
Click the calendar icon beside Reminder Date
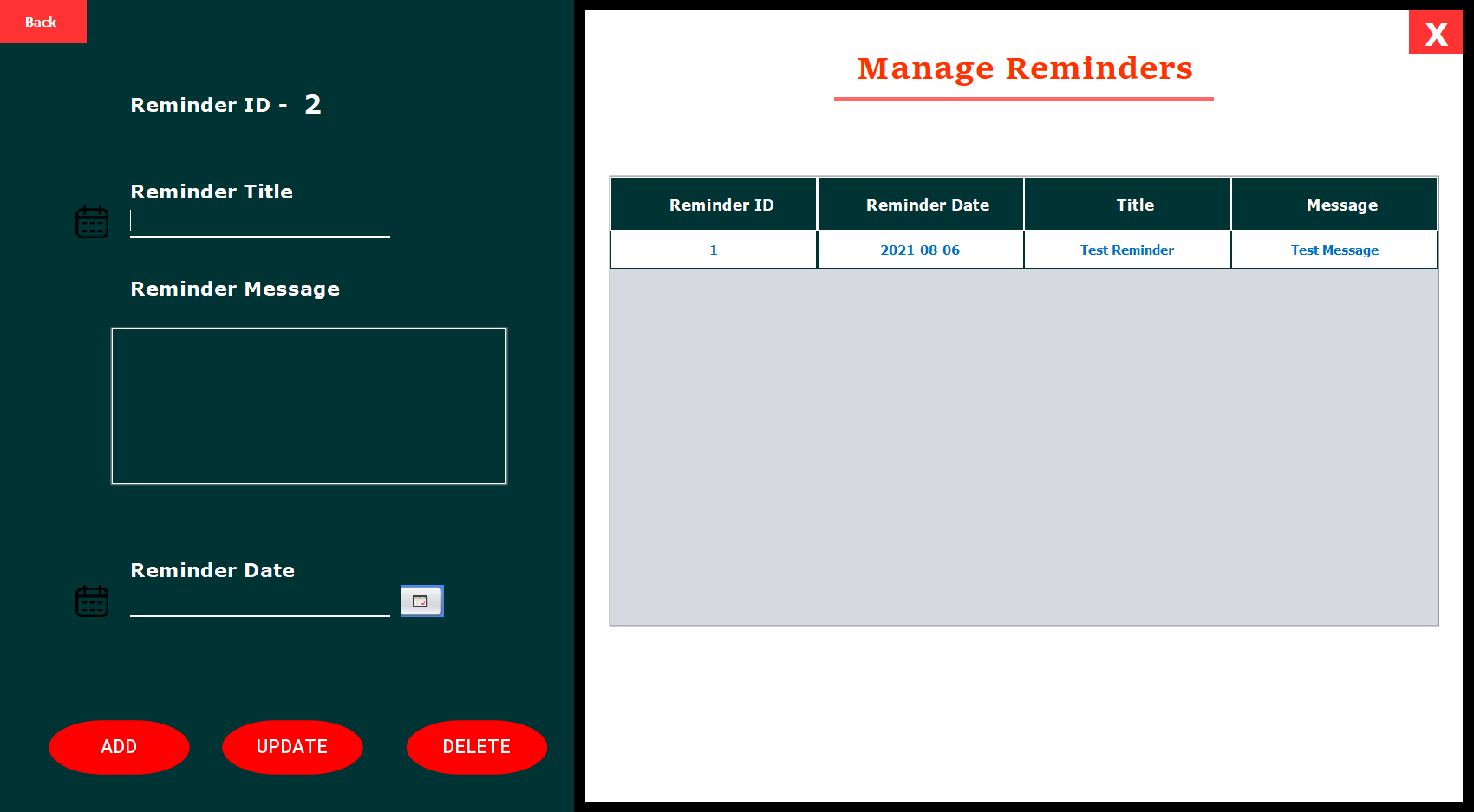tap(92, 601)
